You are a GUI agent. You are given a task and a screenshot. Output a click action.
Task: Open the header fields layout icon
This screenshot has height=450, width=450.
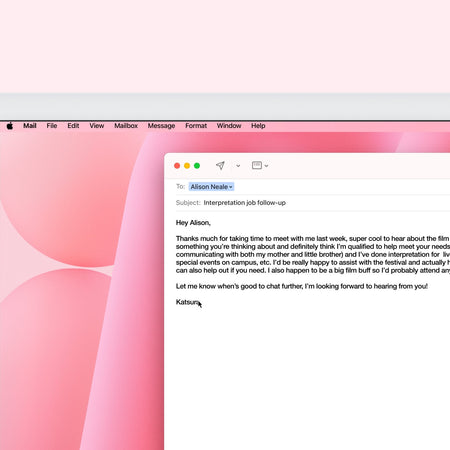pyautogui.click(x=257, y=165)
